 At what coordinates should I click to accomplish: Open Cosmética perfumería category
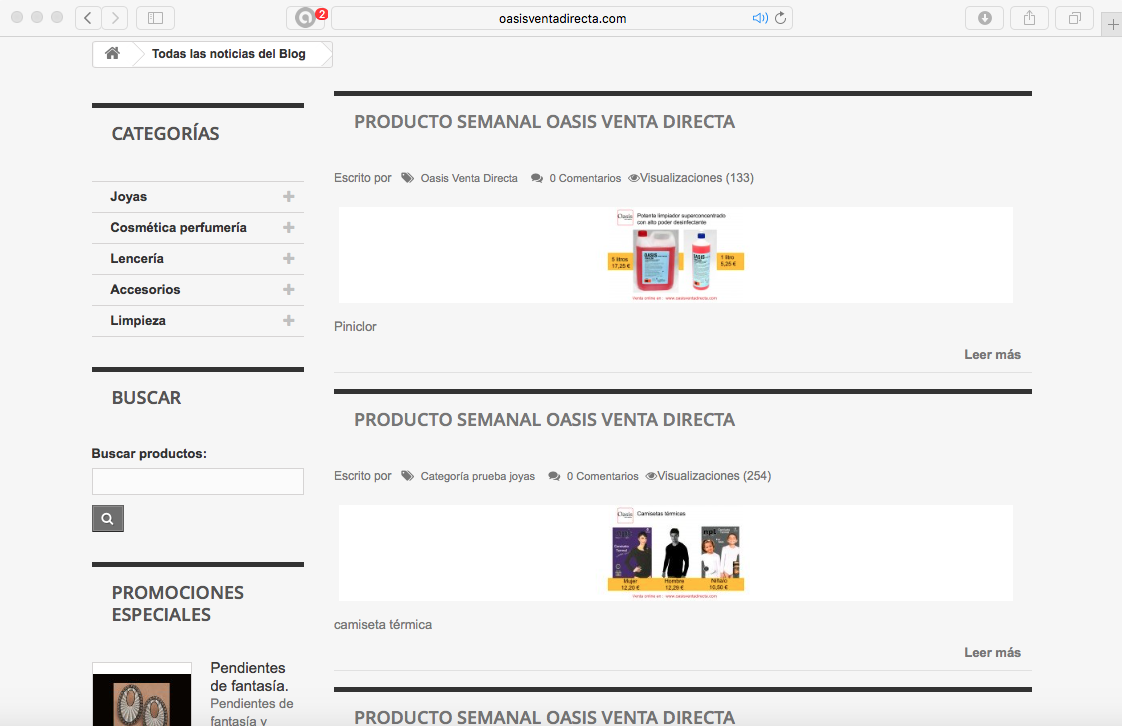178,227
